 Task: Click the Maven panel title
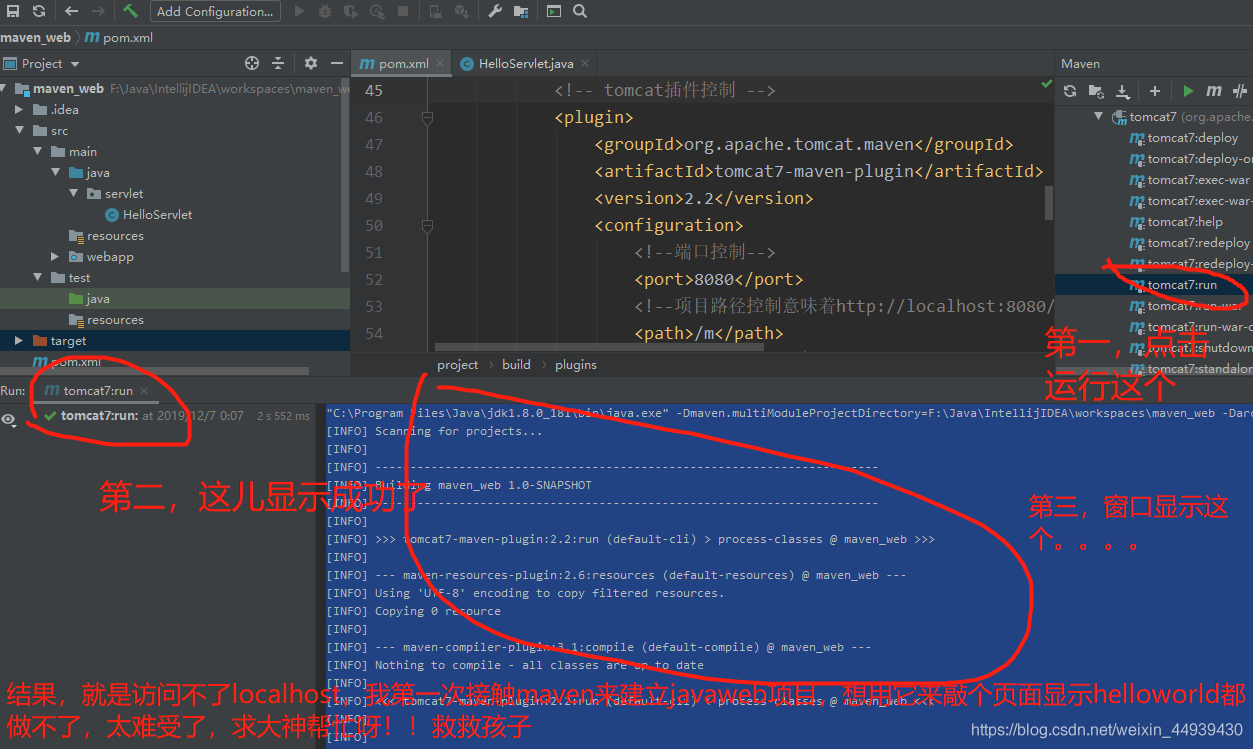1080,63
